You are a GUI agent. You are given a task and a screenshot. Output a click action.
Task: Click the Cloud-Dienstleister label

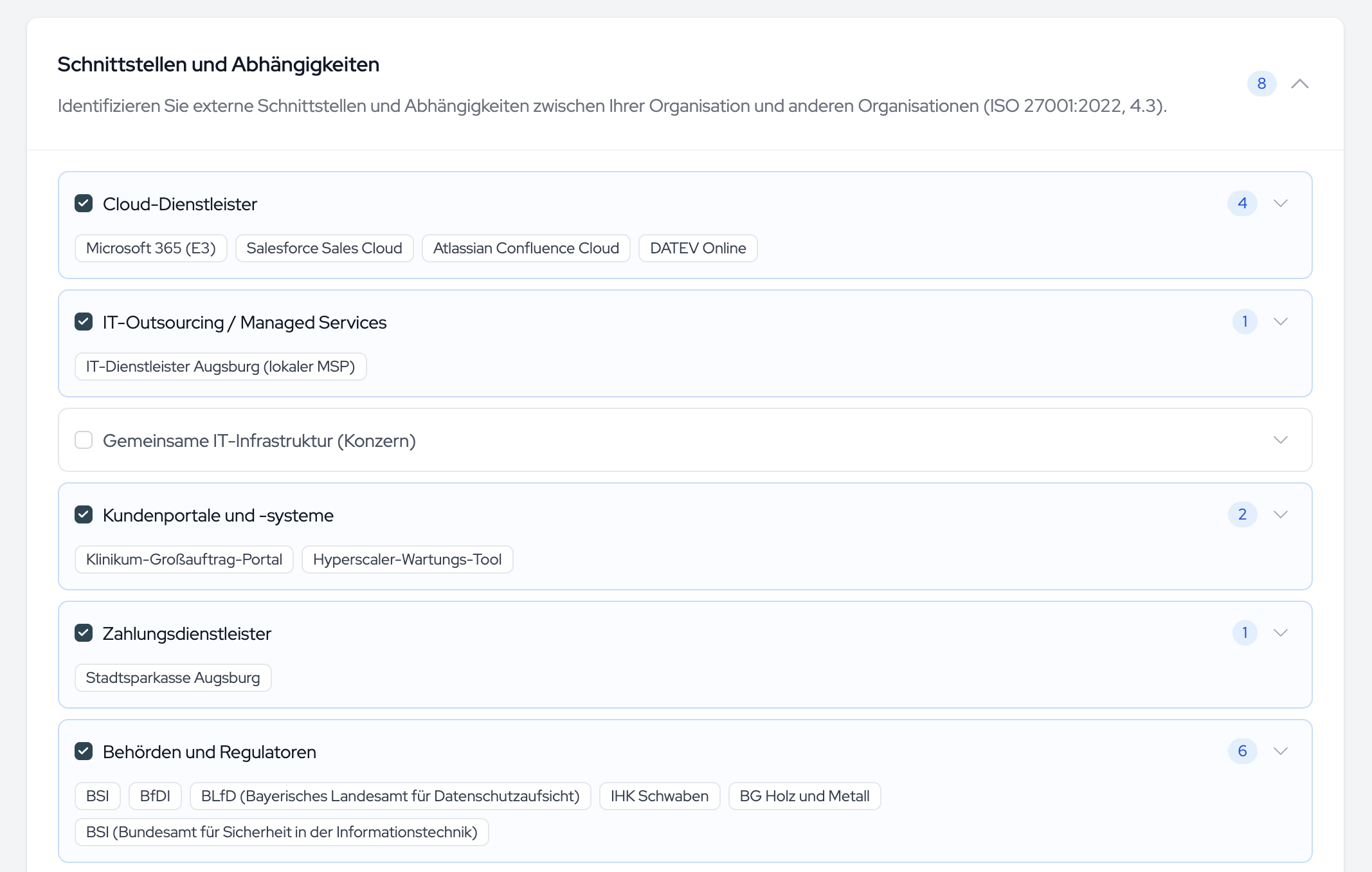click(180, 204)
